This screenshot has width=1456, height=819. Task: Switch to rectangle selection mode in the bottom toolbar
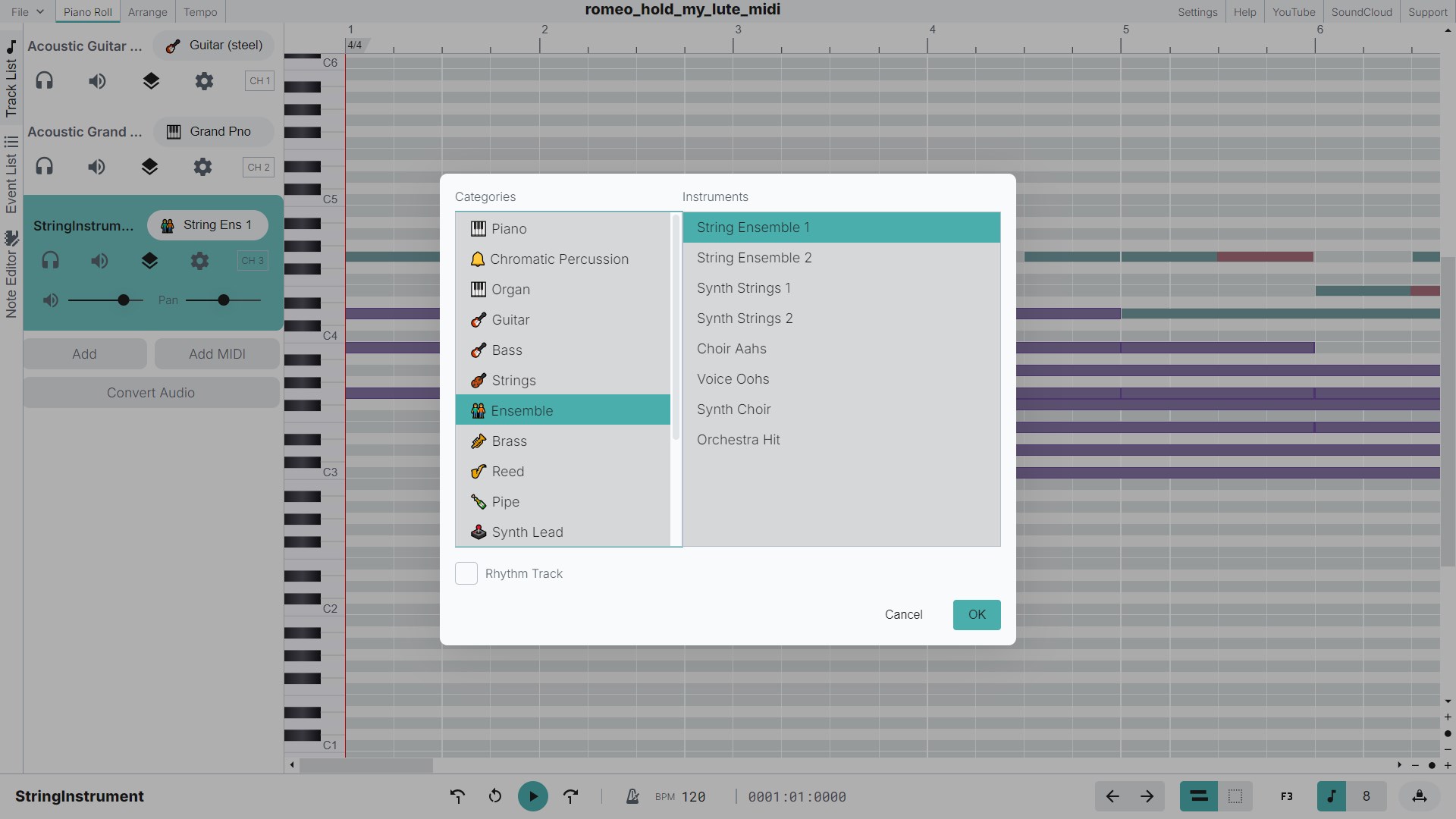click(1235, 796)
